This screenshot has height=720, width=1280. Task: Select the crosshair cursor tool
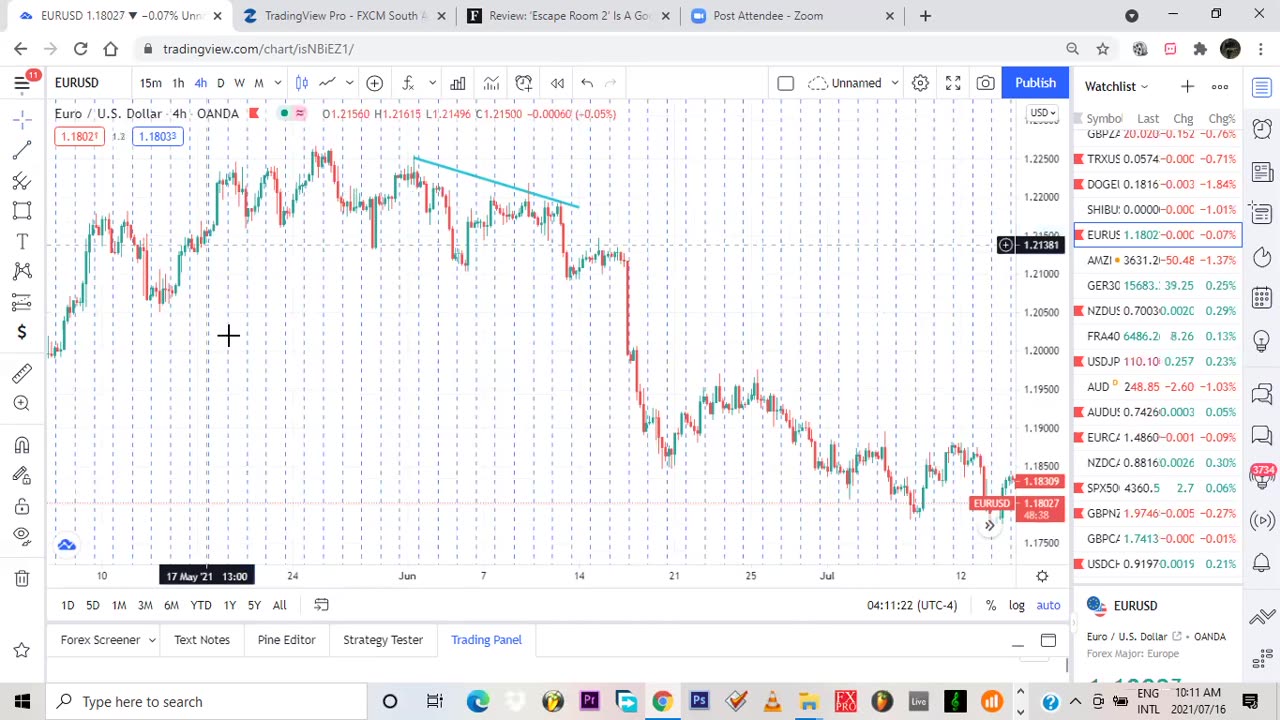[22, 120]
